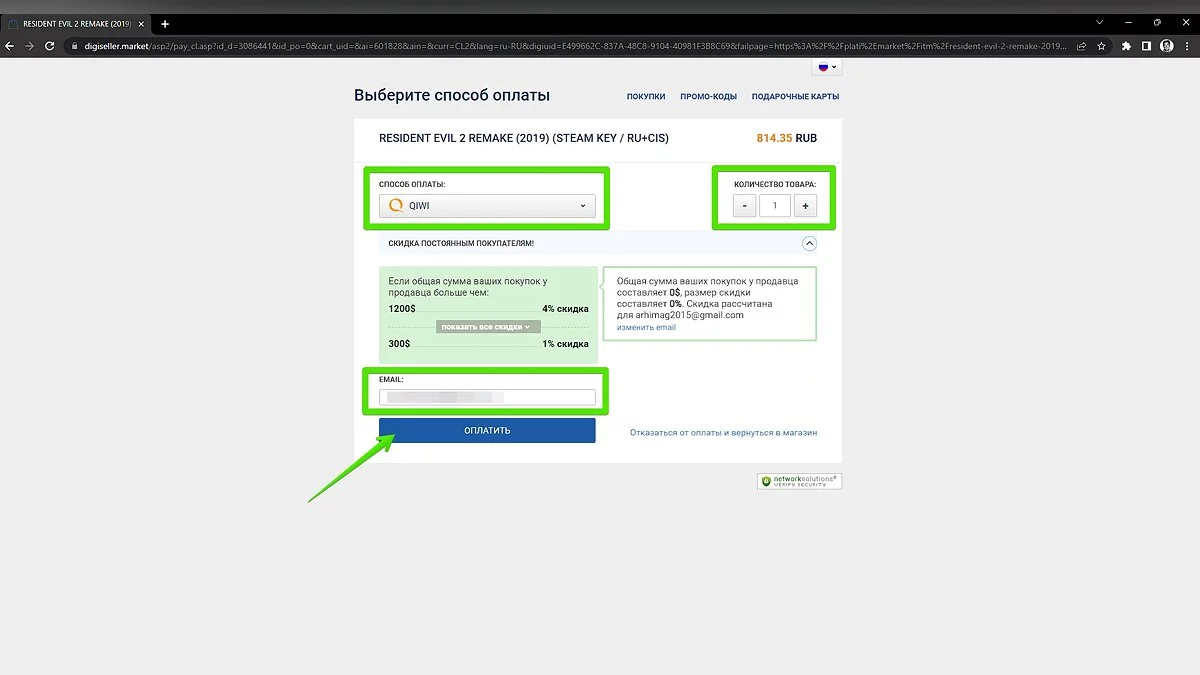Open the Промо-коды link
The width and height of the screenshot is (1200, 675).
coord(708,97)
